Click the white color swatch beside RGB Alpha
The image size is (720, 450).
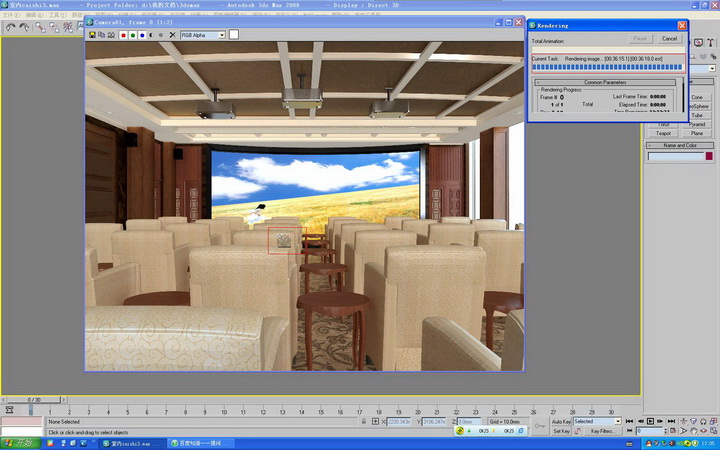coord(234,35)
